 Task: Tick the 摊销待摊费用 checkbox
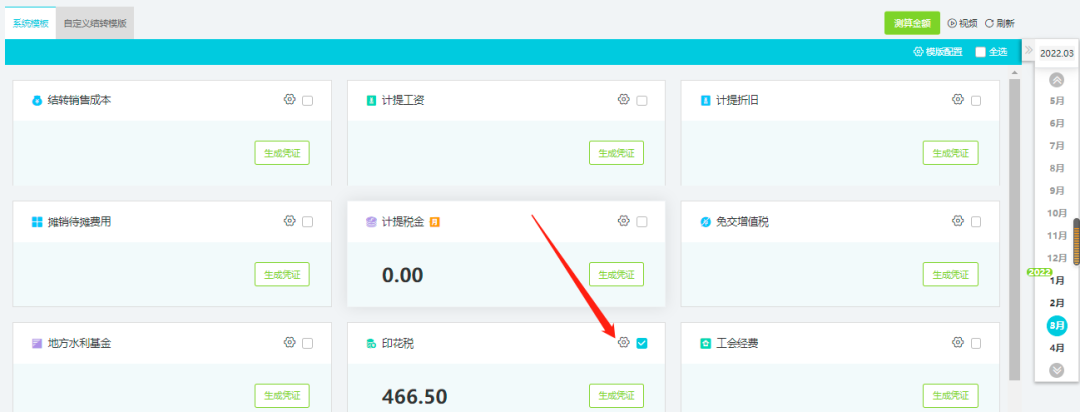click(307, 222)
